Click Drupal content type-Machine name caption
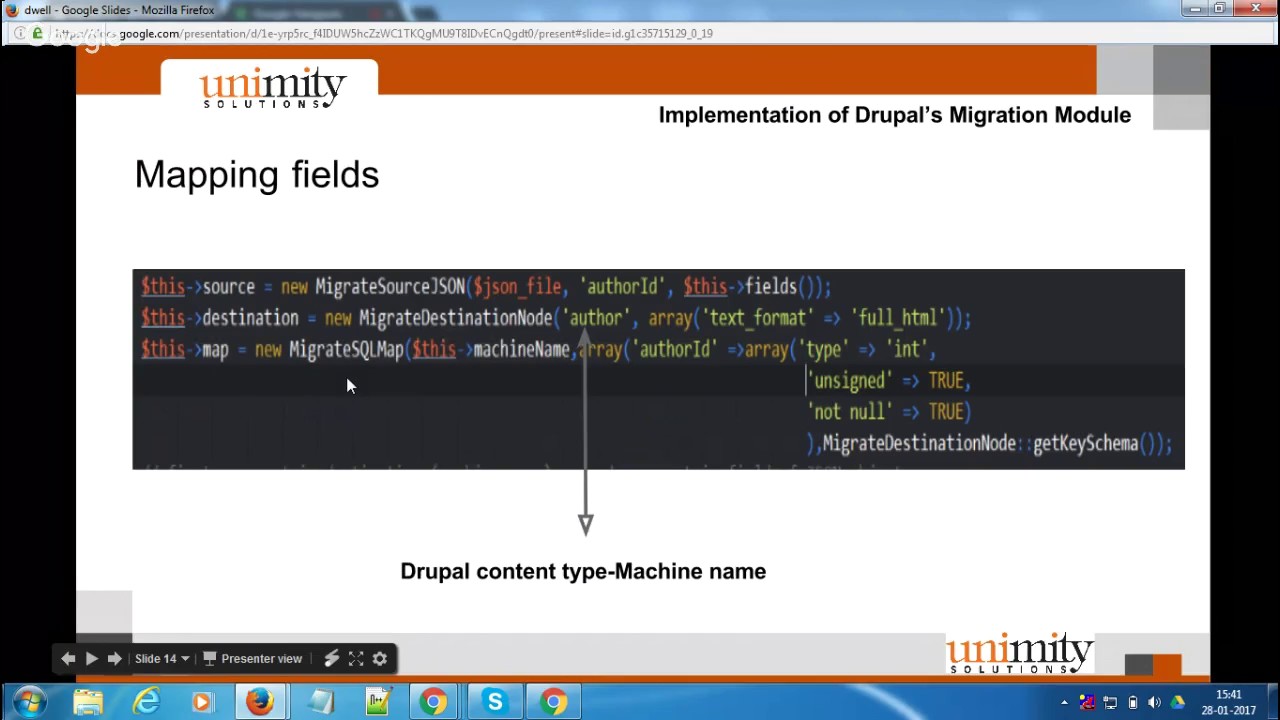 click(x=583, y=571)
